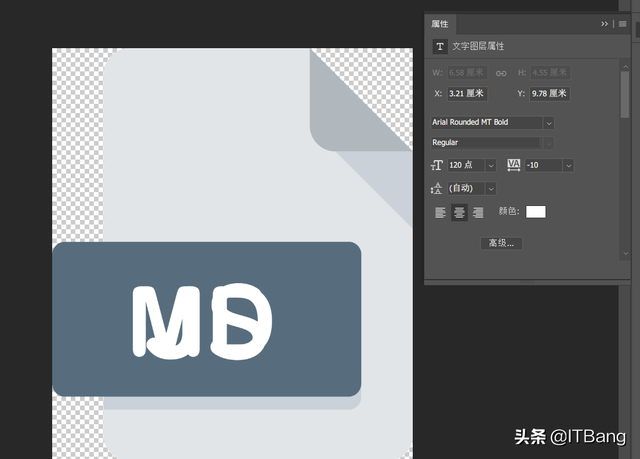Screen dimensions: 640x459
Task: Edit the tracking value -10
Action: pos(544,165)
